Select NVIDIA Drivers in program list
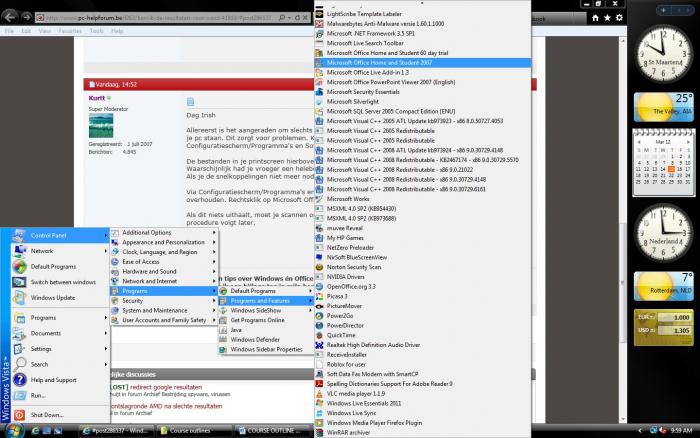This screenshot has width=700, height=438. point(422,277)
